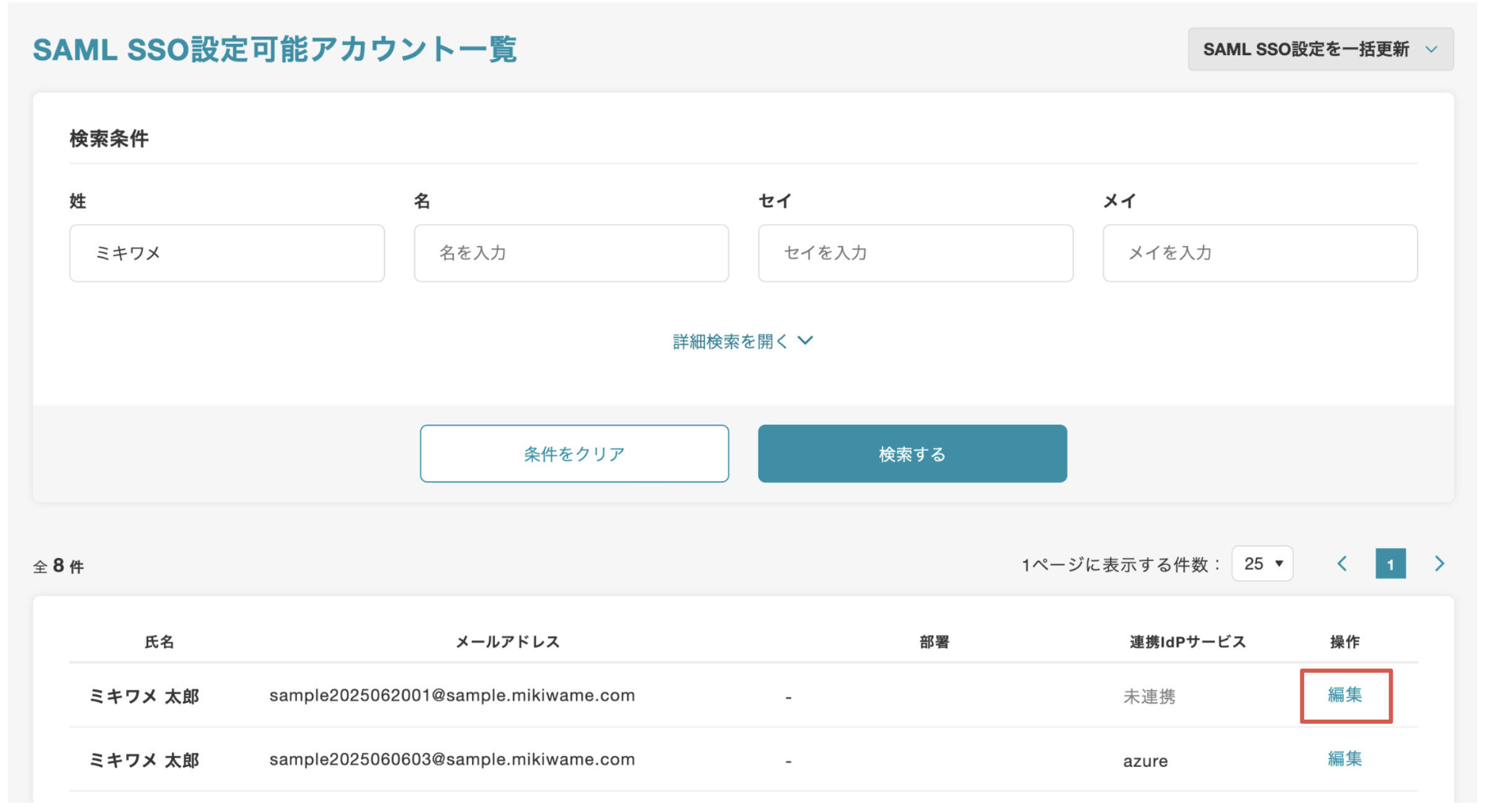Expand 詳細検索を開く advanced search
Image resolution: width=1487 pixels, height=812 pixels.
coord(742,342)
